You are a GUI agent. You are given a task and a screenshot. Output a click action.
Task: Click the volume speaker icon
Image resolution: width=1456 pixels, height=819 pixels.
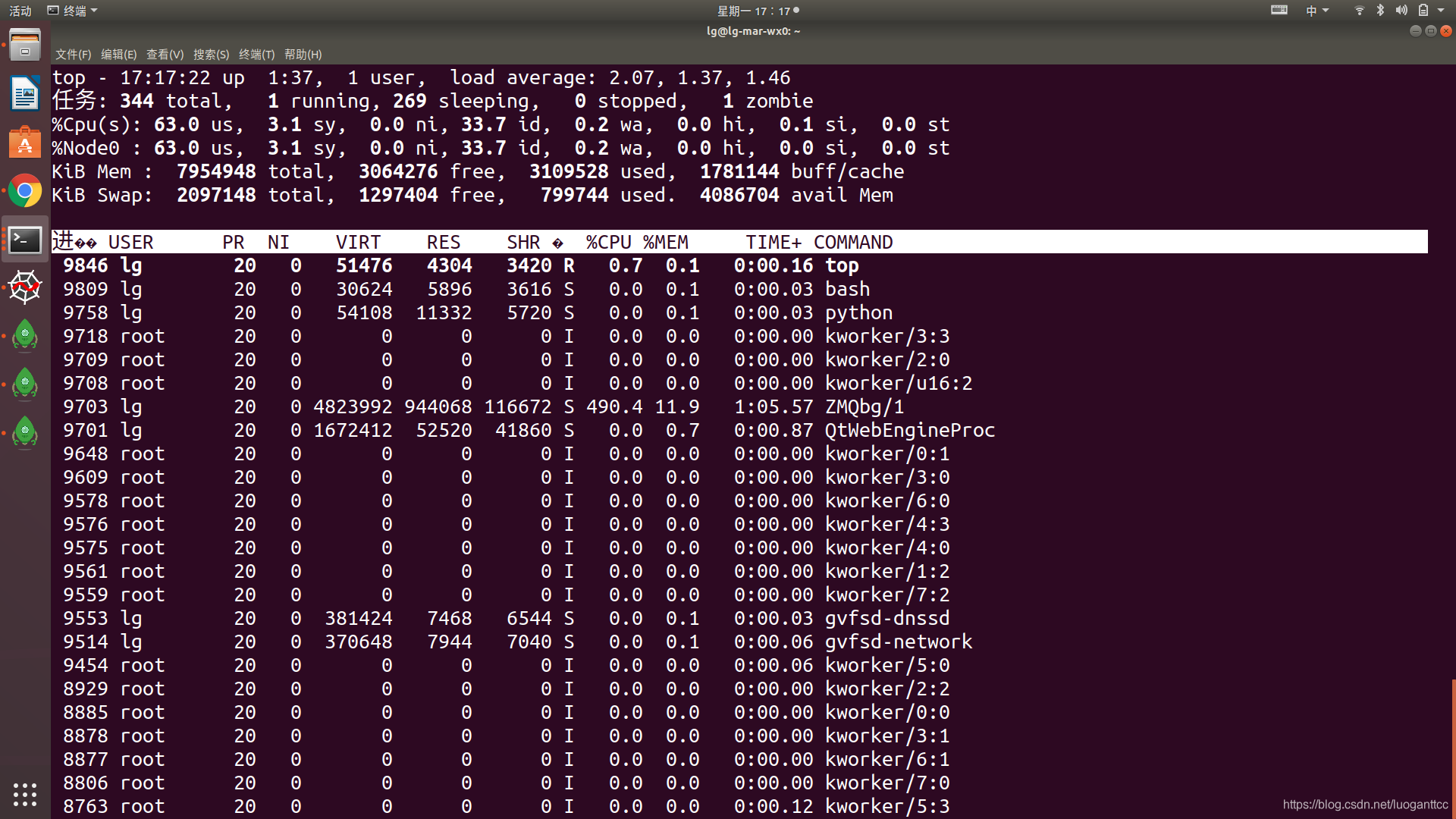click(1401, 11)
